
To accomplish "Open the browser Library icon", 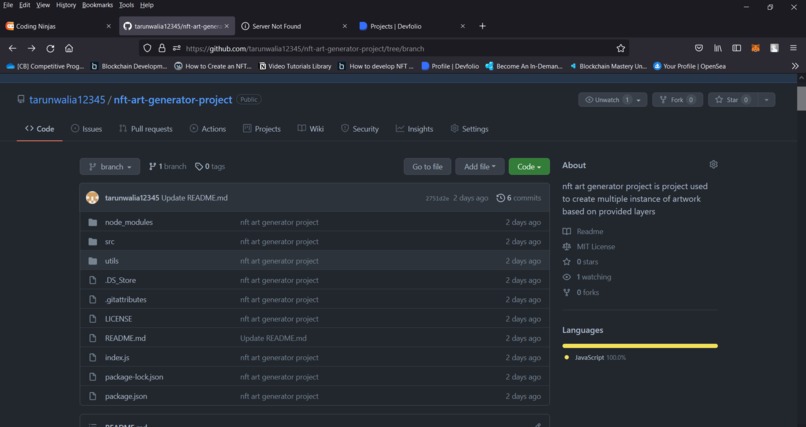I will click(x=718, y=48).
